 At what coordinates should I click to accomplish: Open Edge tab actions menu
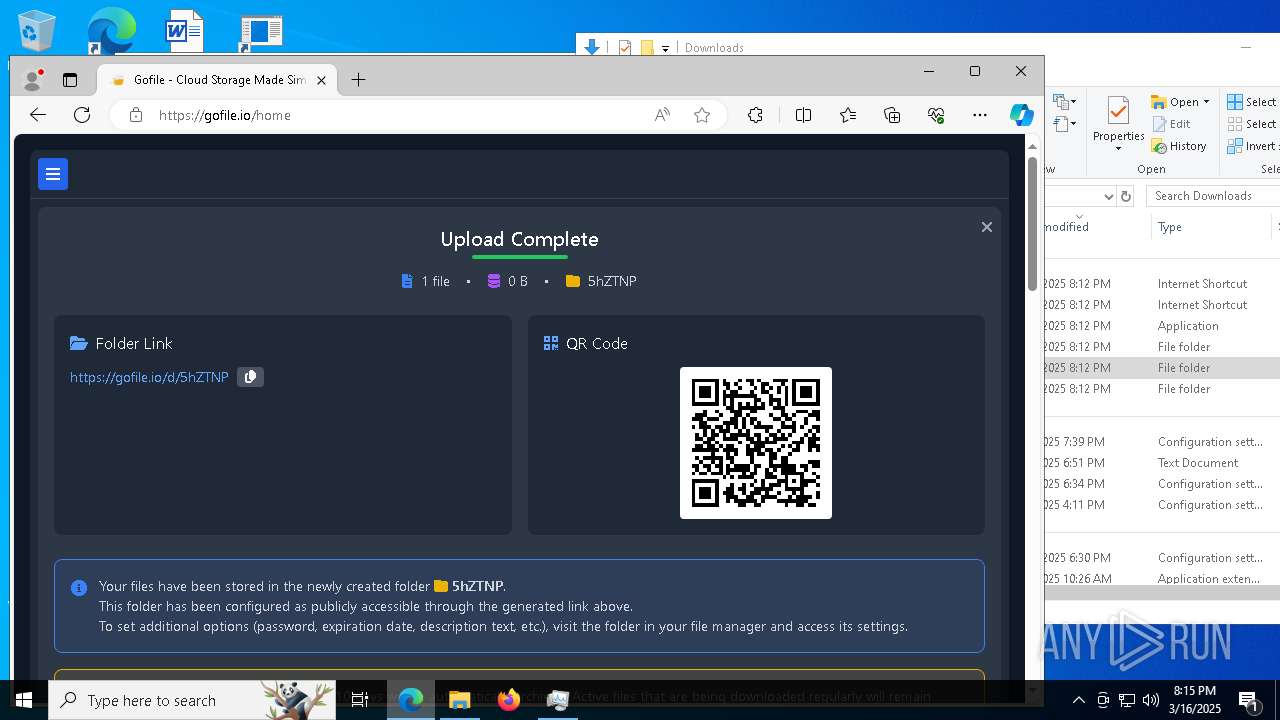click(x=70, y=80)
